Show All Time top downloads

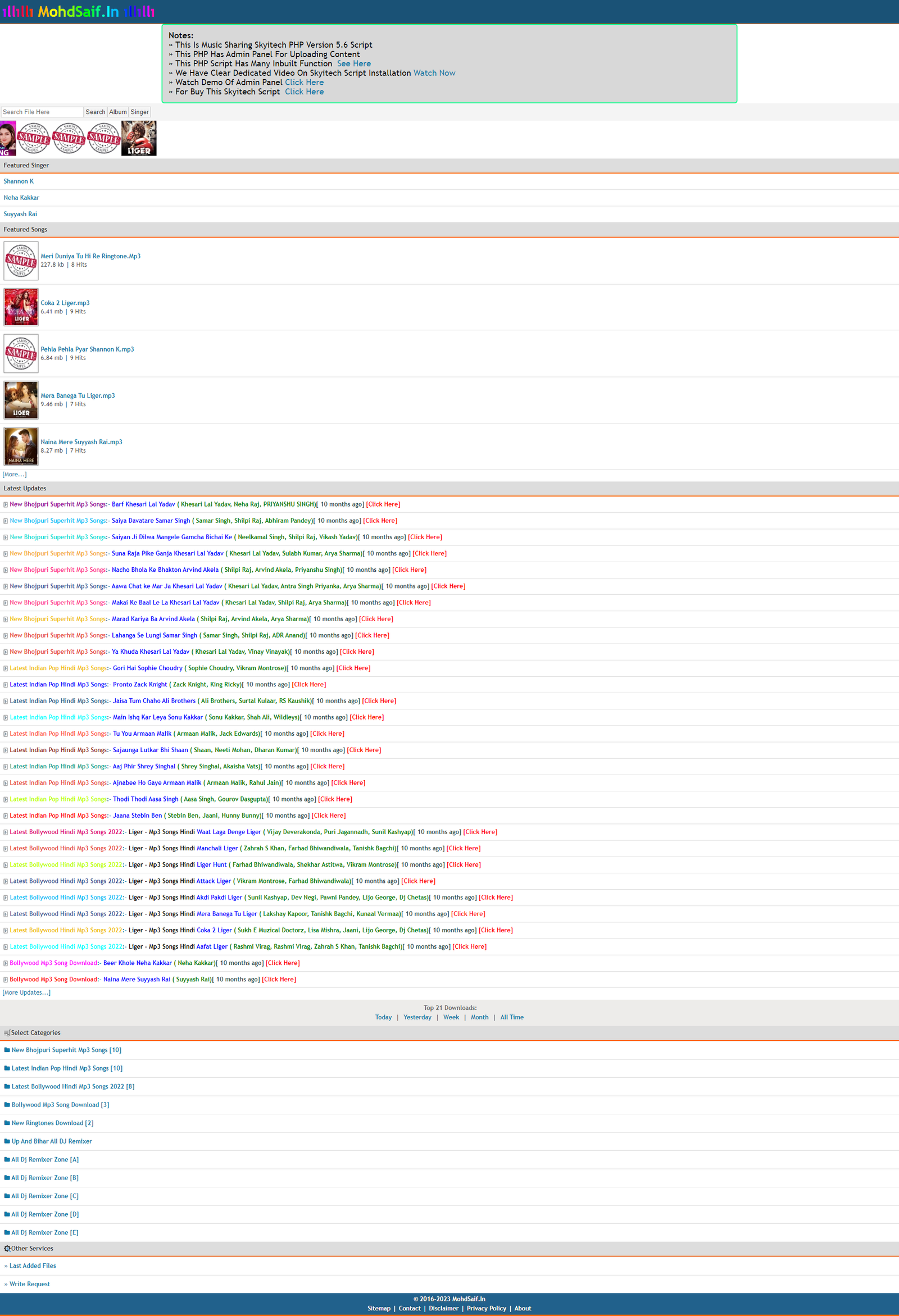(x=511, y=1018)
